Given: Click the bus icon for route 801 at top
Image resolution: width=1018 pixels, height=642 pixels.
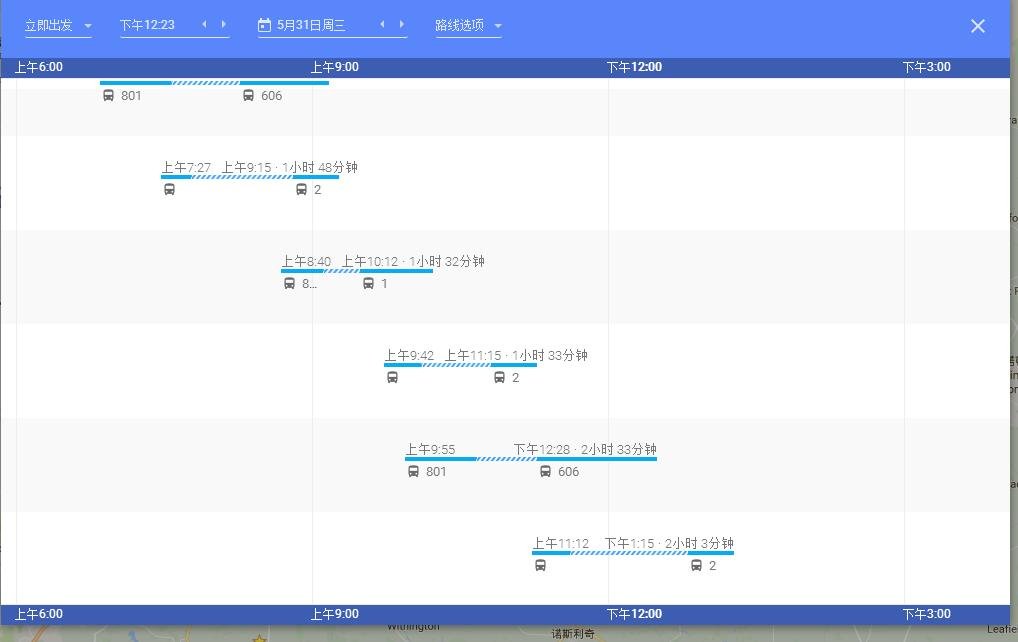Looking at the screenshot, I should [108, 96].
